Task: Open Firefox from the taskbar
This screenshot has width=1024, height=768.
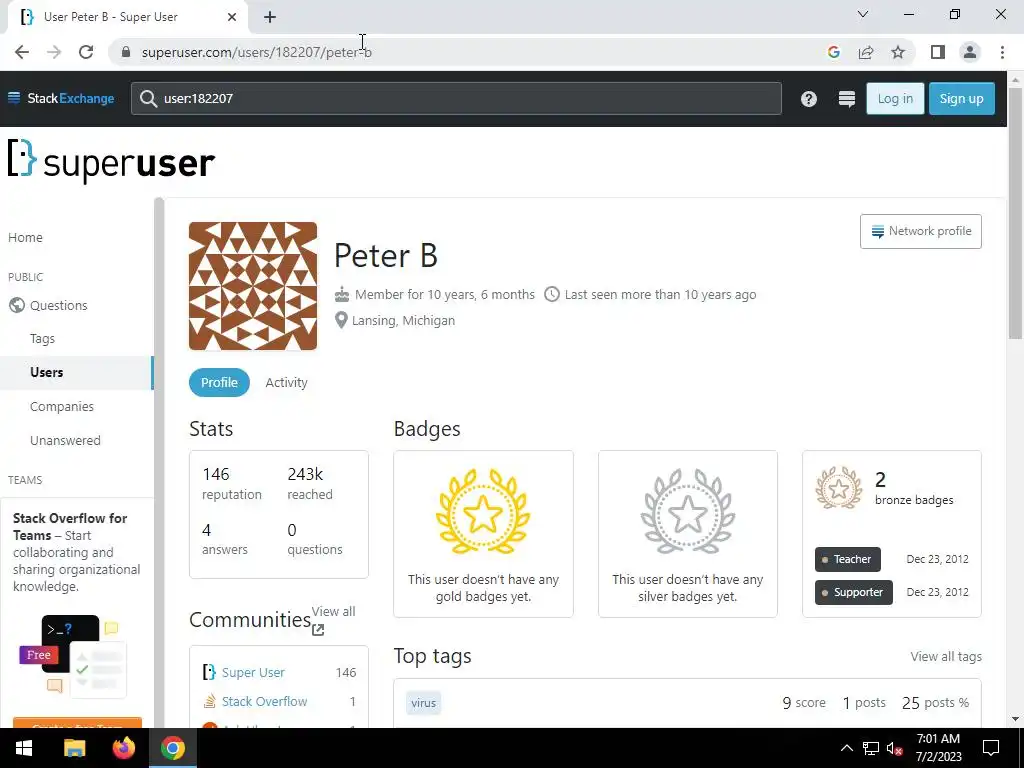Action: pos(123,748)
